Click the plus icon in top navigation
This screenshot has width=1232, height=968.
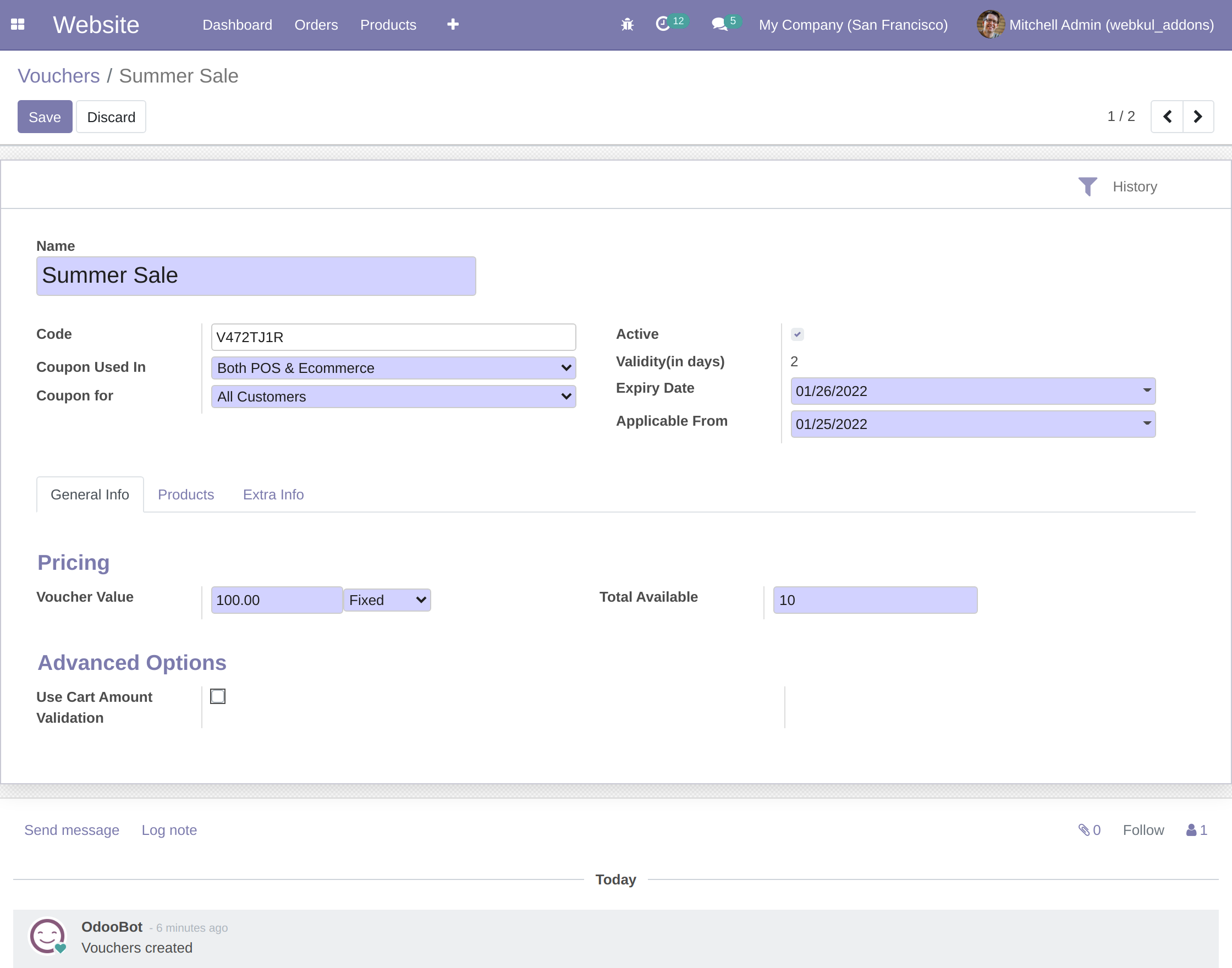point(453,24)
